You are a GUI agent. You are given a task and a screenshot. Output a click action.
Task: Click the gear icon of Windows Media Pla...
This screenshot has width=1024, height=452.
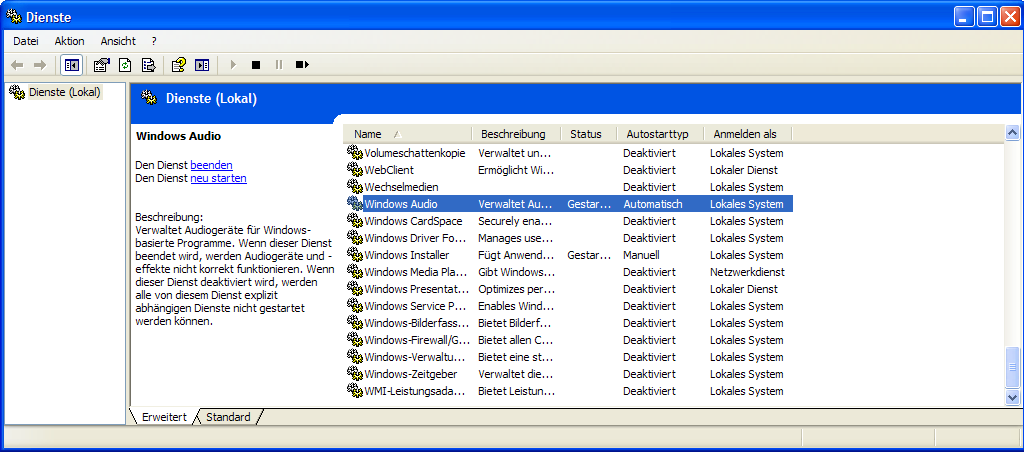tap(355, 272)
